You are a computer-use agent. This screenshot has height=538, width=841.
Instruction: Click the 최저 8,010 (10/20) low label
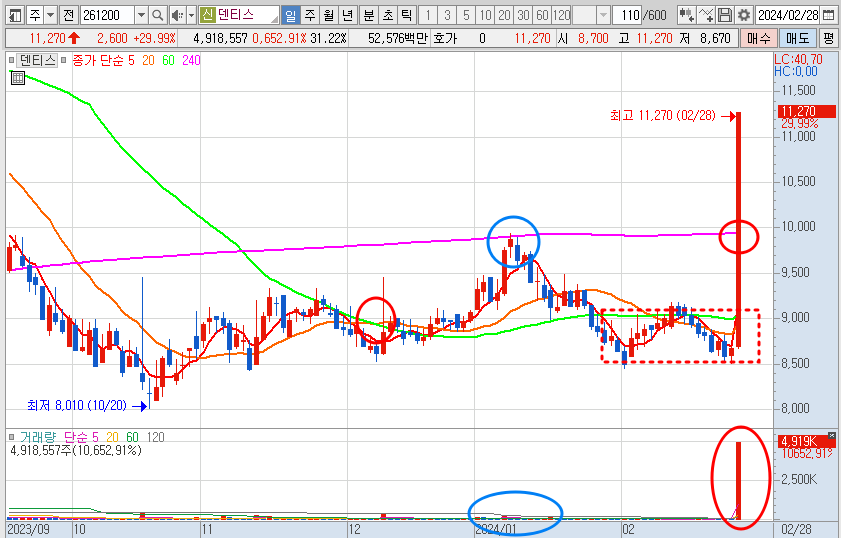pyautogui.click(x=77, y=406)
